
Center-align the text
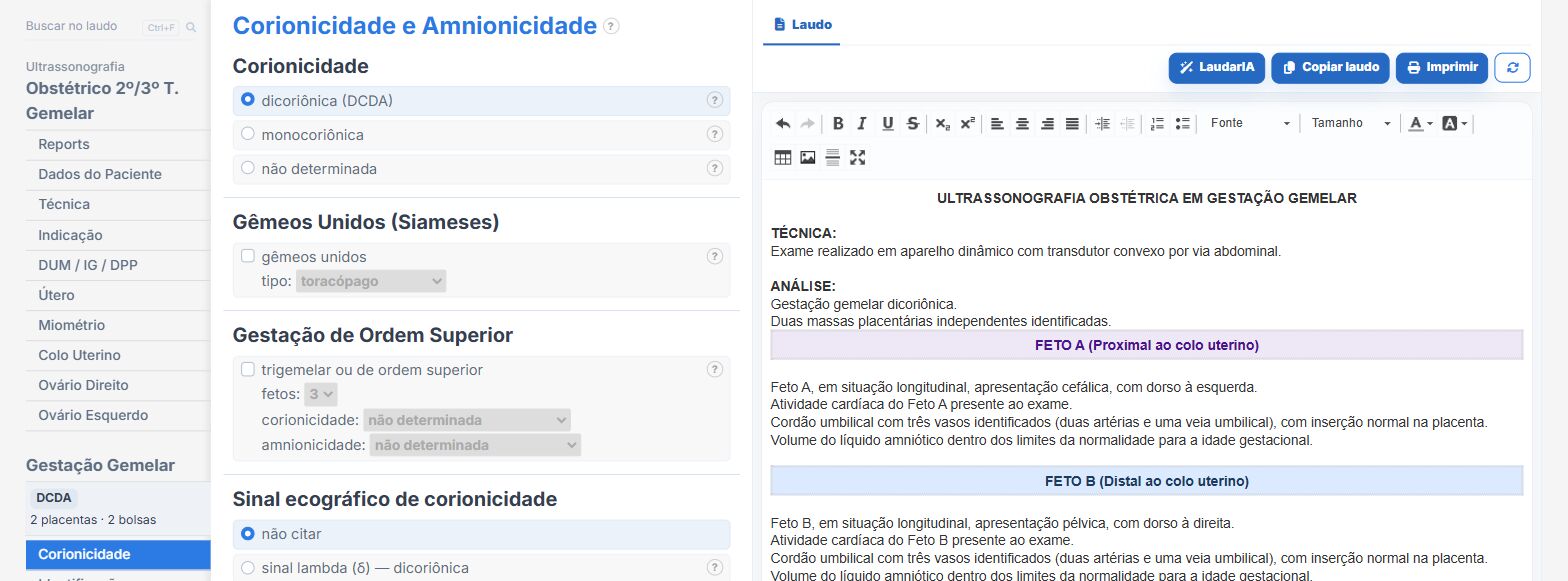(1022, 123)
